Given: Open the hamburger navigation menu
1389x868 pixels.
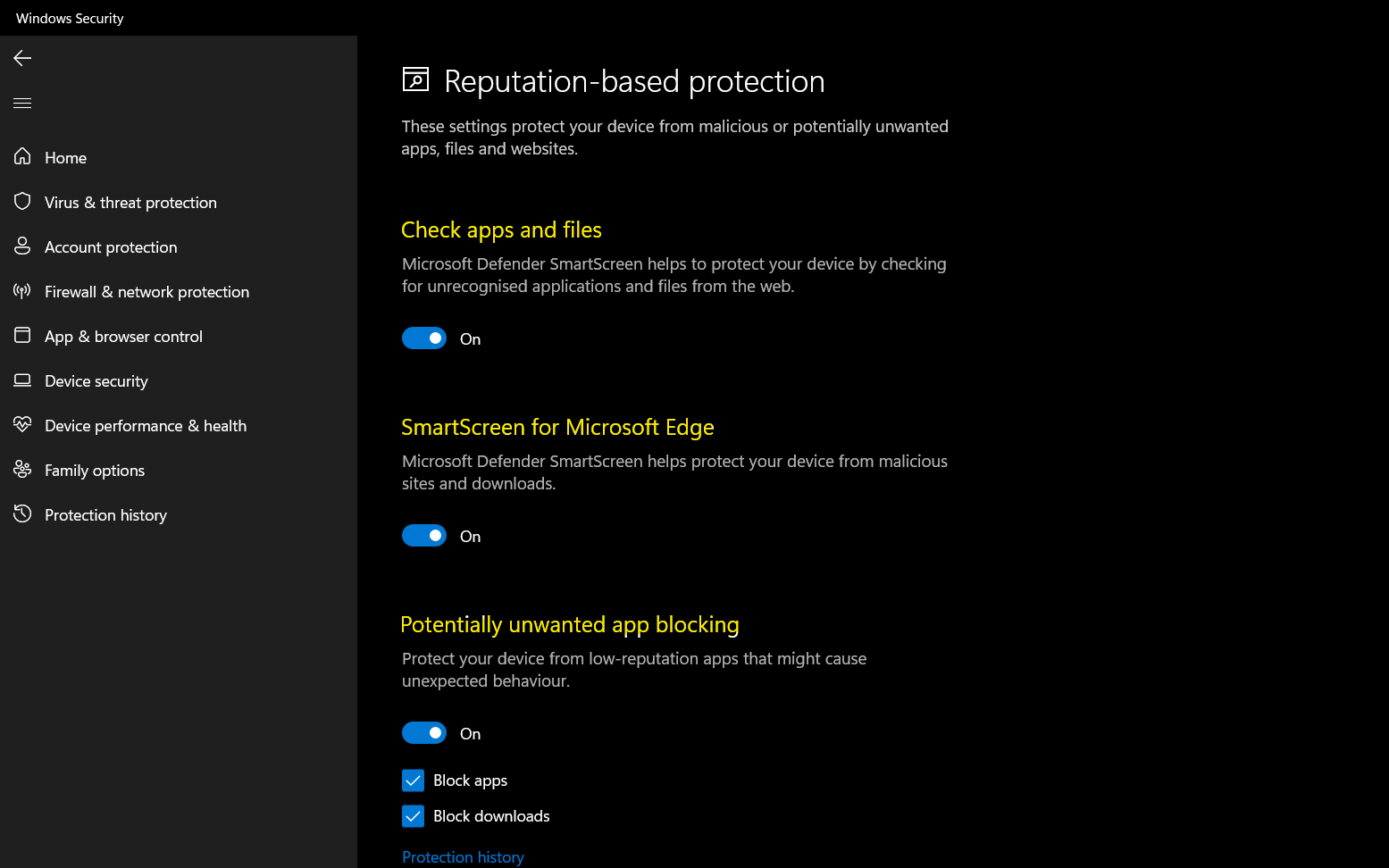Looking at the screenshot, I should click(22, 103).
